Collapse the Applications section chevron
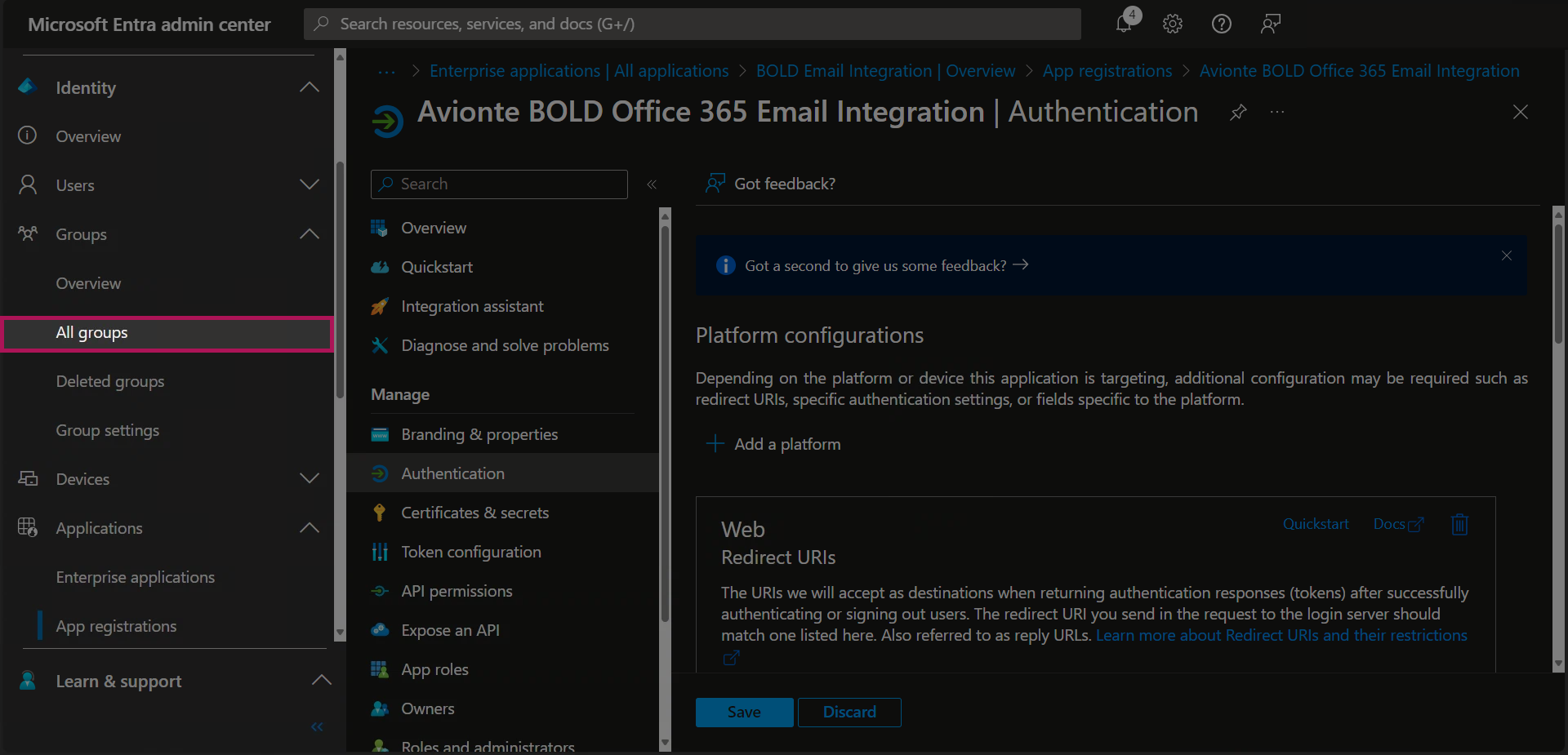Screen dimensions: 1568x755 pos(310,528)
